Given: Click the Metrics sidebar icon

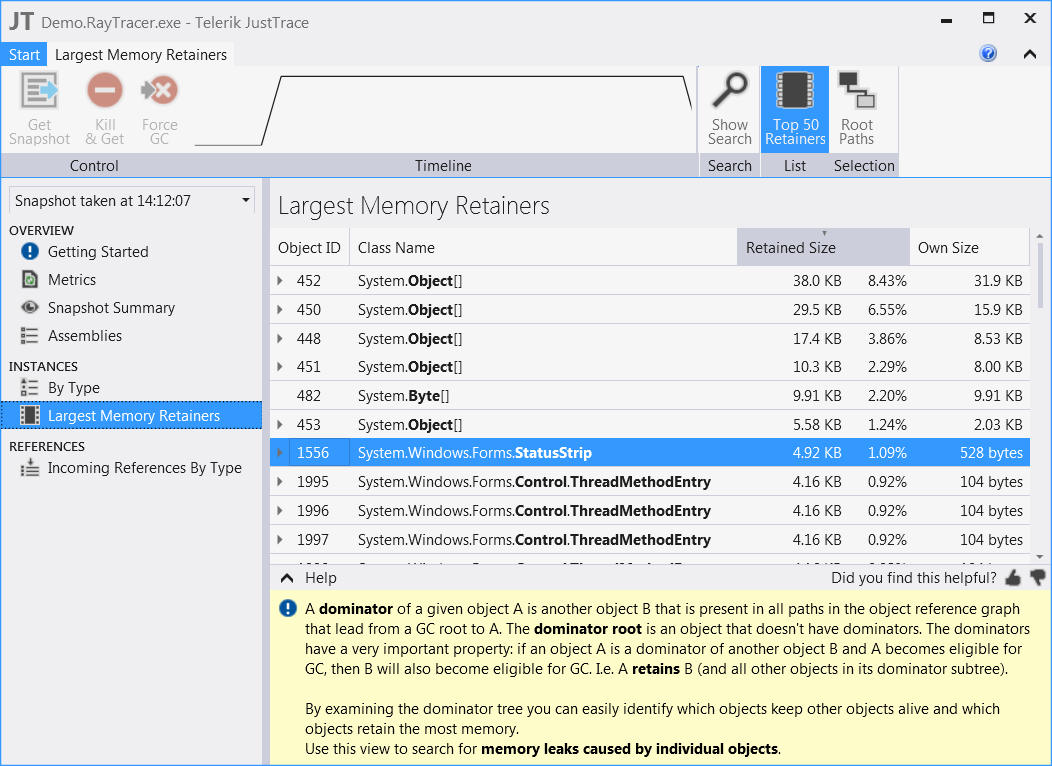Looking at the screenshot, I should [x=30, y=279].
